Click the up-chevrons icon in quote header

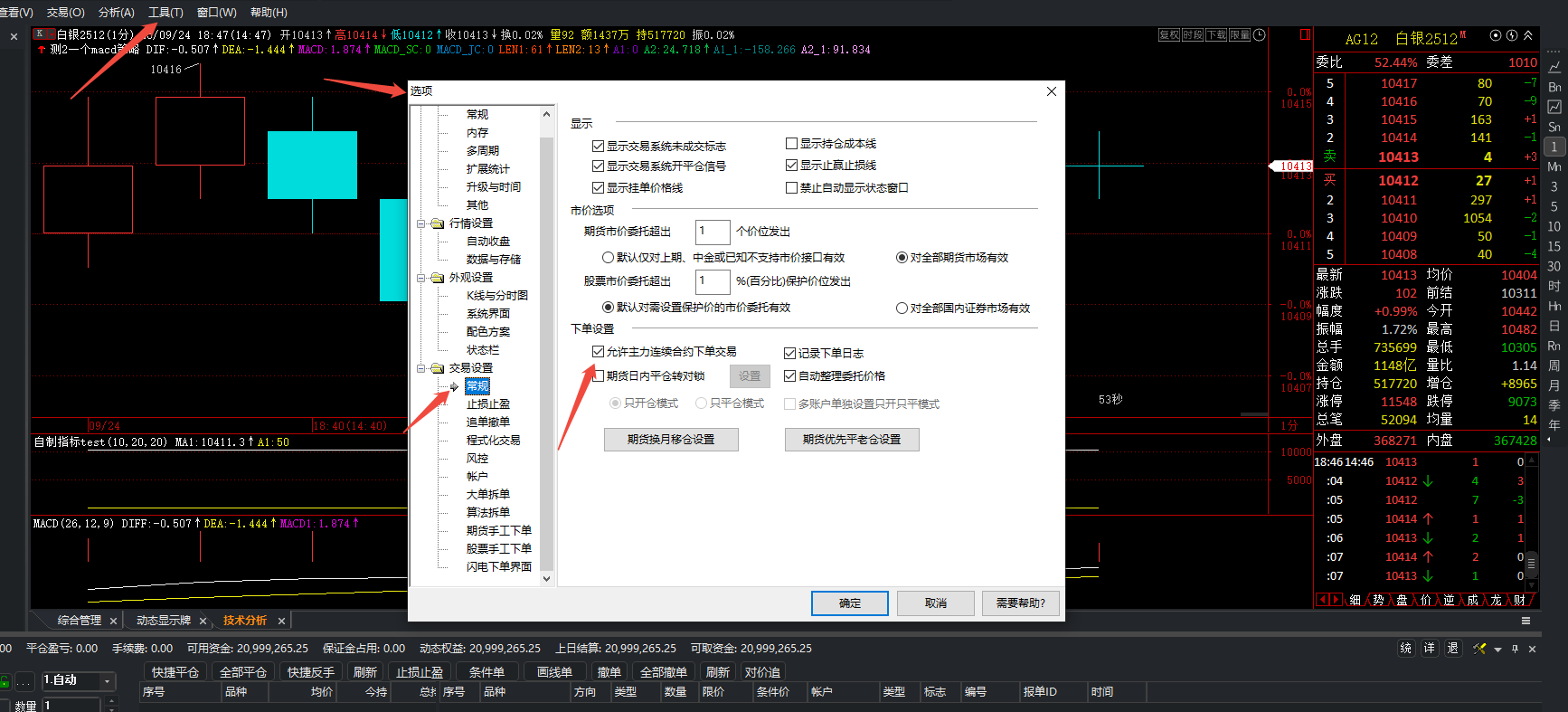[x=1528, y=36]
